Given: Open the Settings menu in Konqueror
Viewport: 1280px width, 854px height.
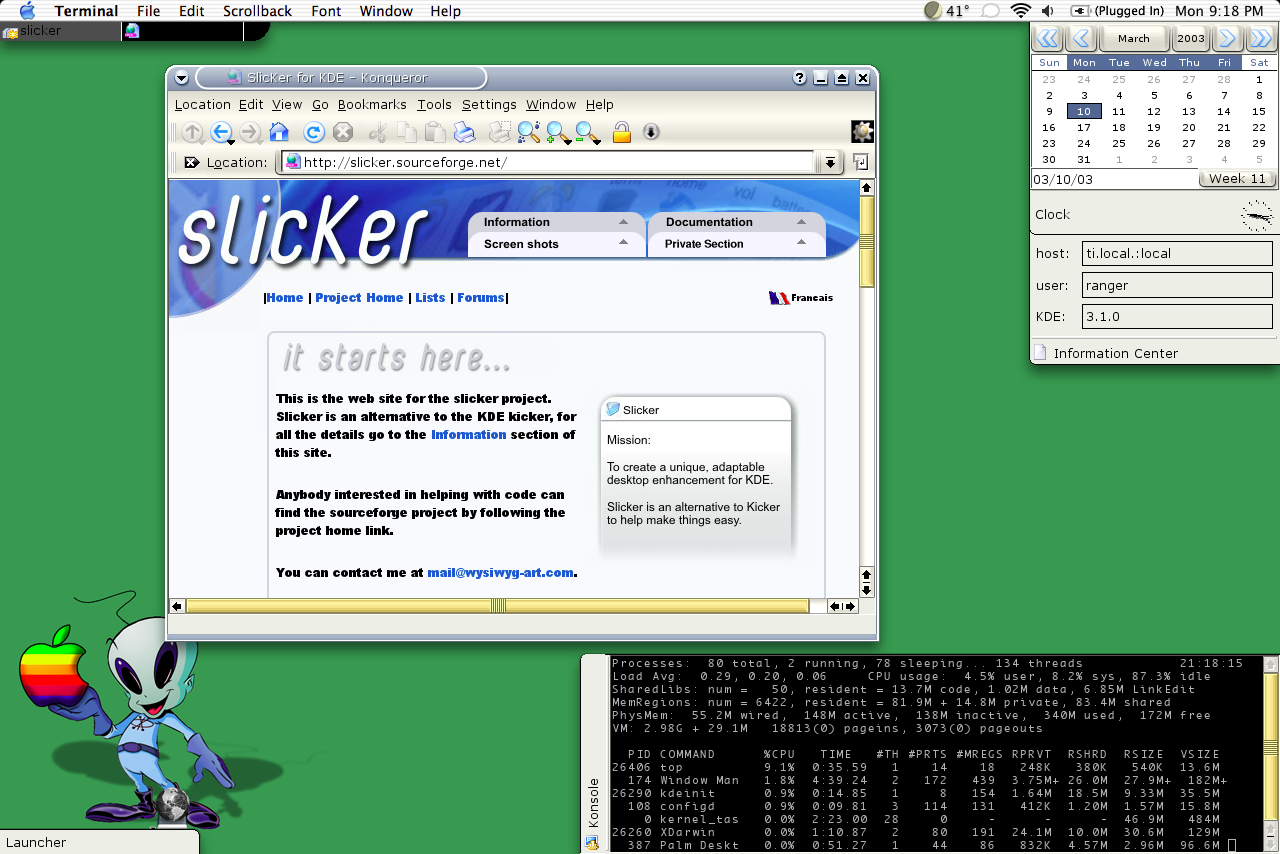Looking at the screenshot, I should point(489,104).
